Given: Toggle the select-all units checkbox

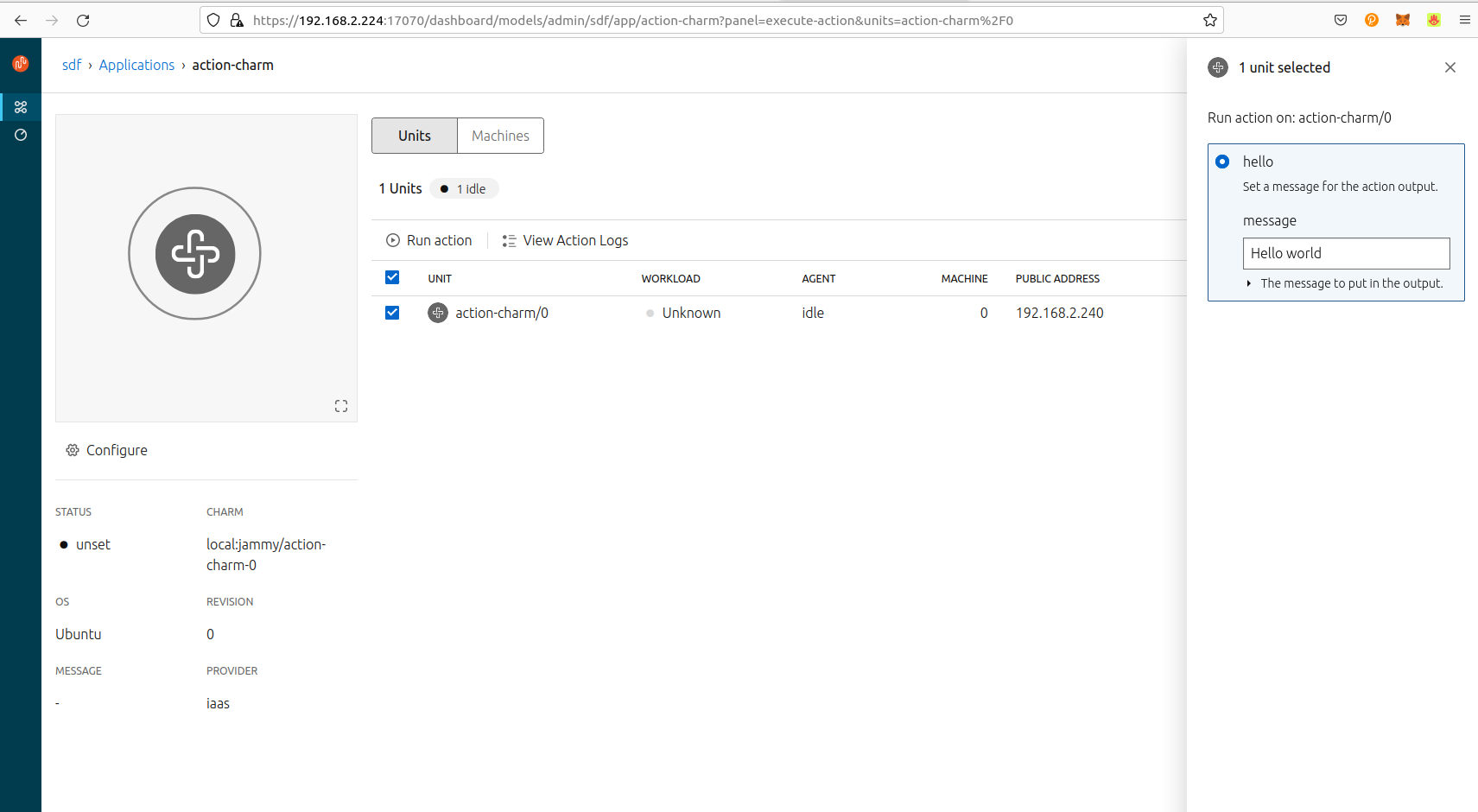Looking at the screenshot, I should (392, 277).
